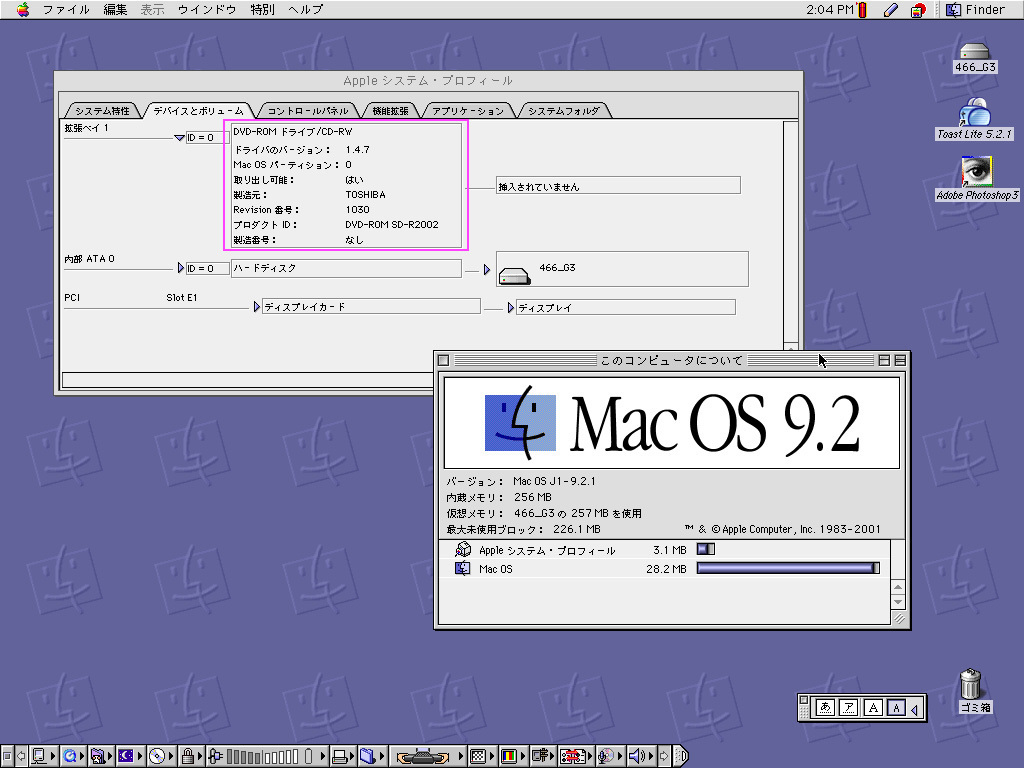1024x768 pixels.
Task: Click the battery icon in menu bar
Action: [x=862, y=9]
